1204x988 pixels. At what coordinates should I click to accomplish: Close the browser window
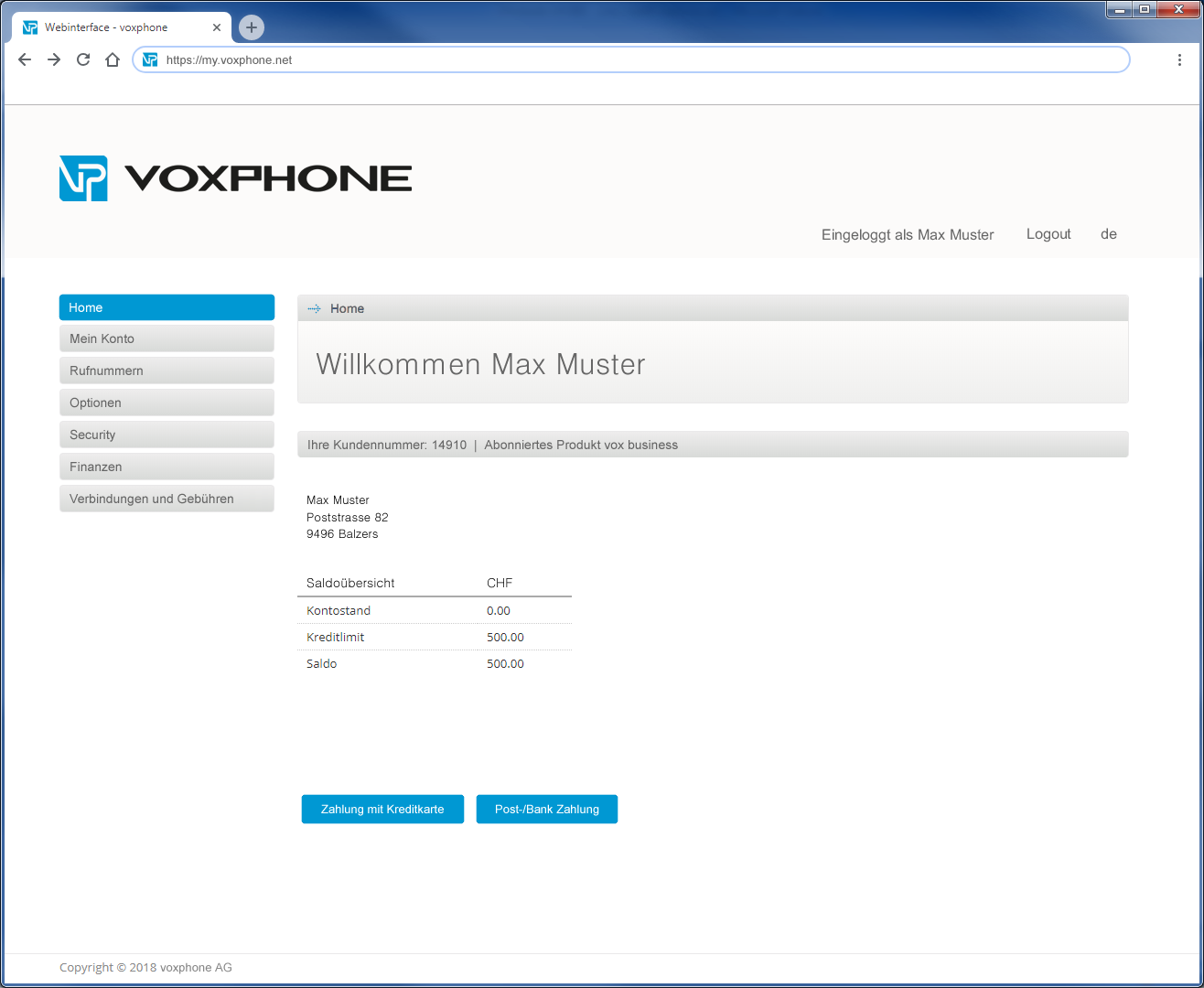1177,9
